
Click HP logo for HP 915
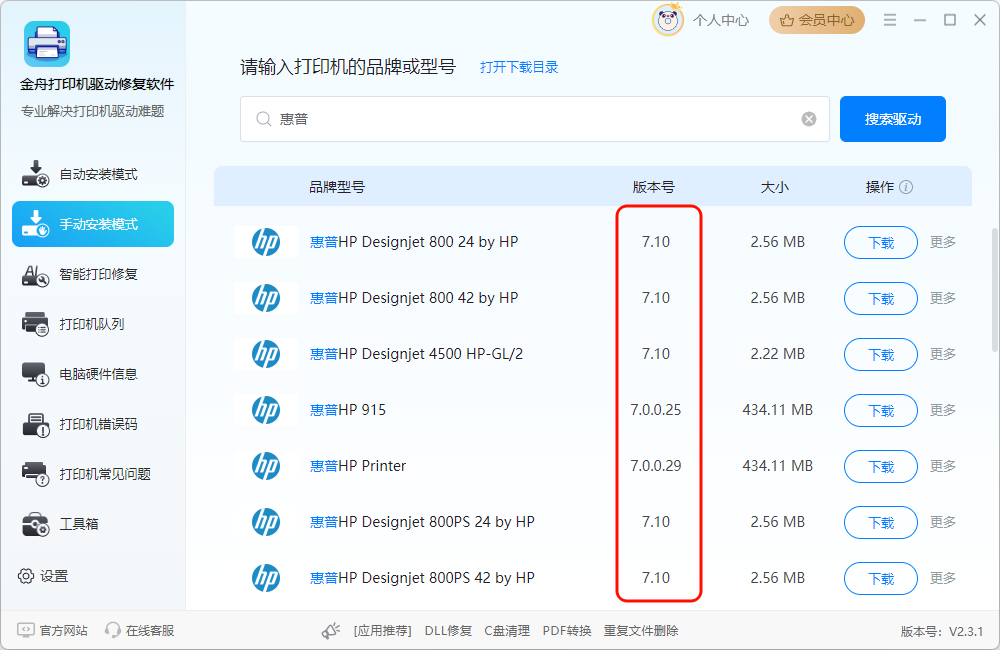[x=266, y=410]
